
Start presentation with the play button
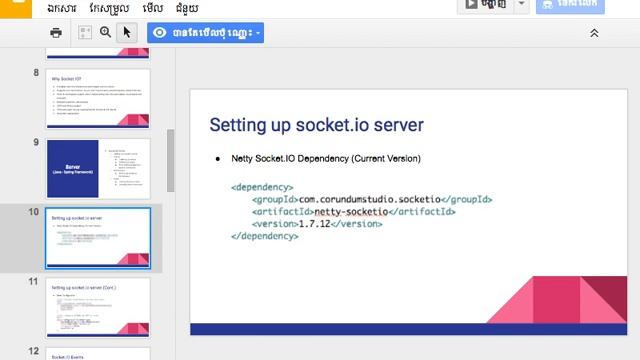(x=485, y=5)
